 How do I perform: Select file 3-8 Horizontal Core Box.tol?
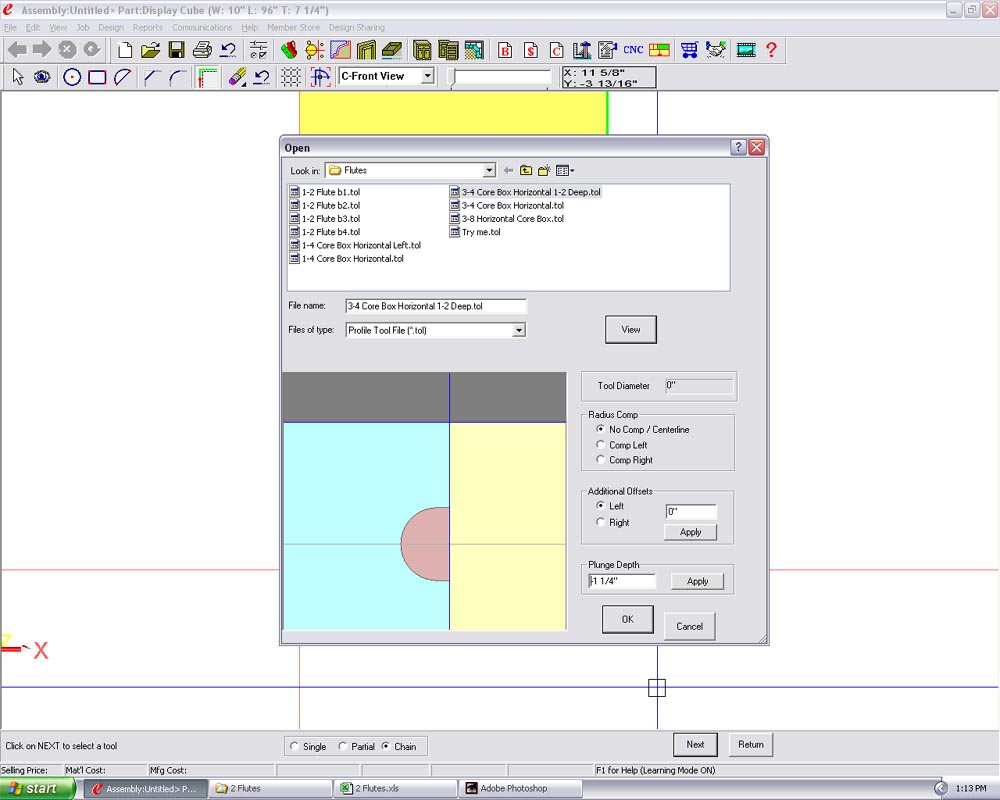click(x=506, y=219)
